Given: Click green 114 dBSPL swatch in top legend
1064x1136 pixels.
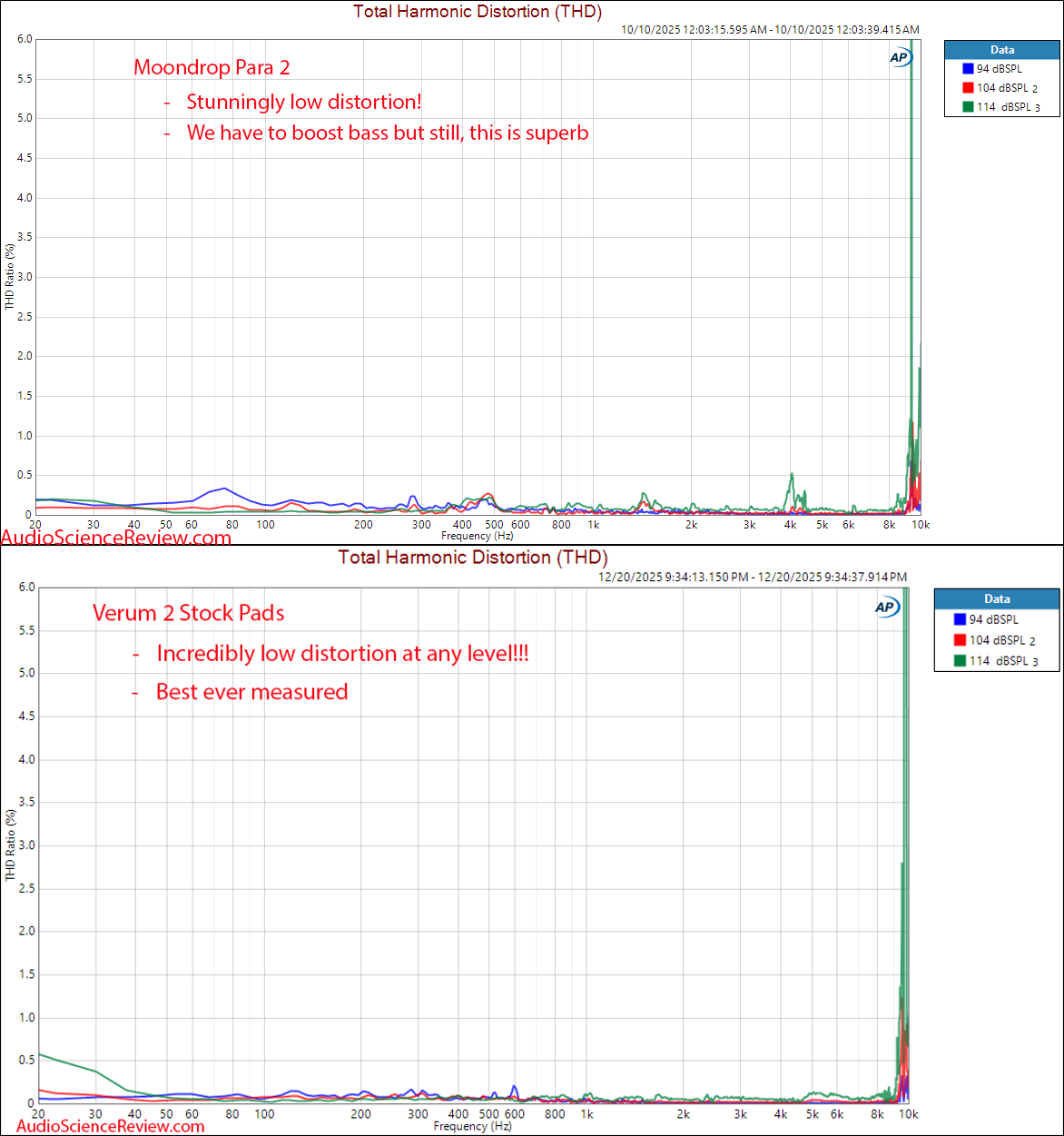Looking at the screenshot, I should coord(968,107).
